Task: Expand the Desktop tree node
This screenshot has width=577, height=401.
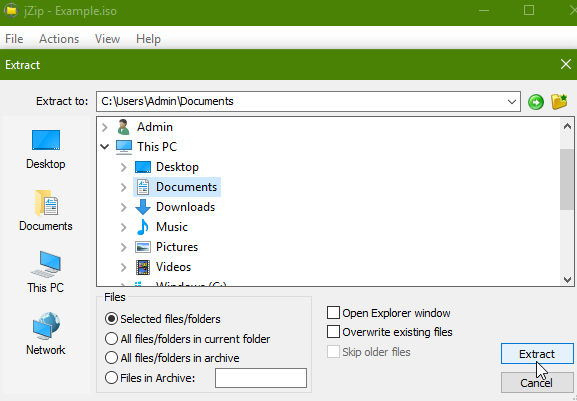Action: [124, 167]
